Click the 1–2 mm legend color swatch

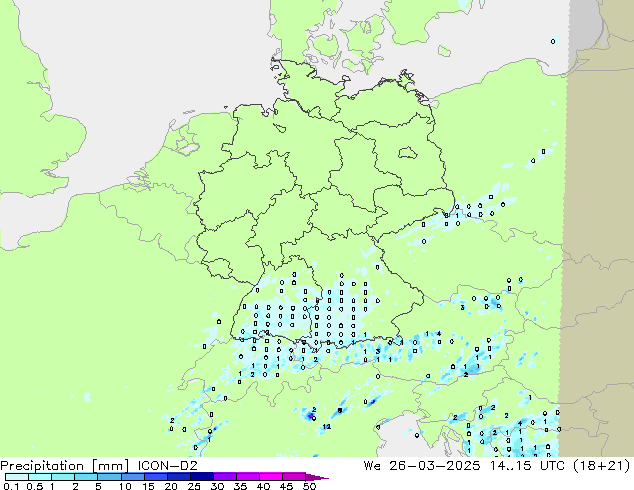[x=63, y=477]
